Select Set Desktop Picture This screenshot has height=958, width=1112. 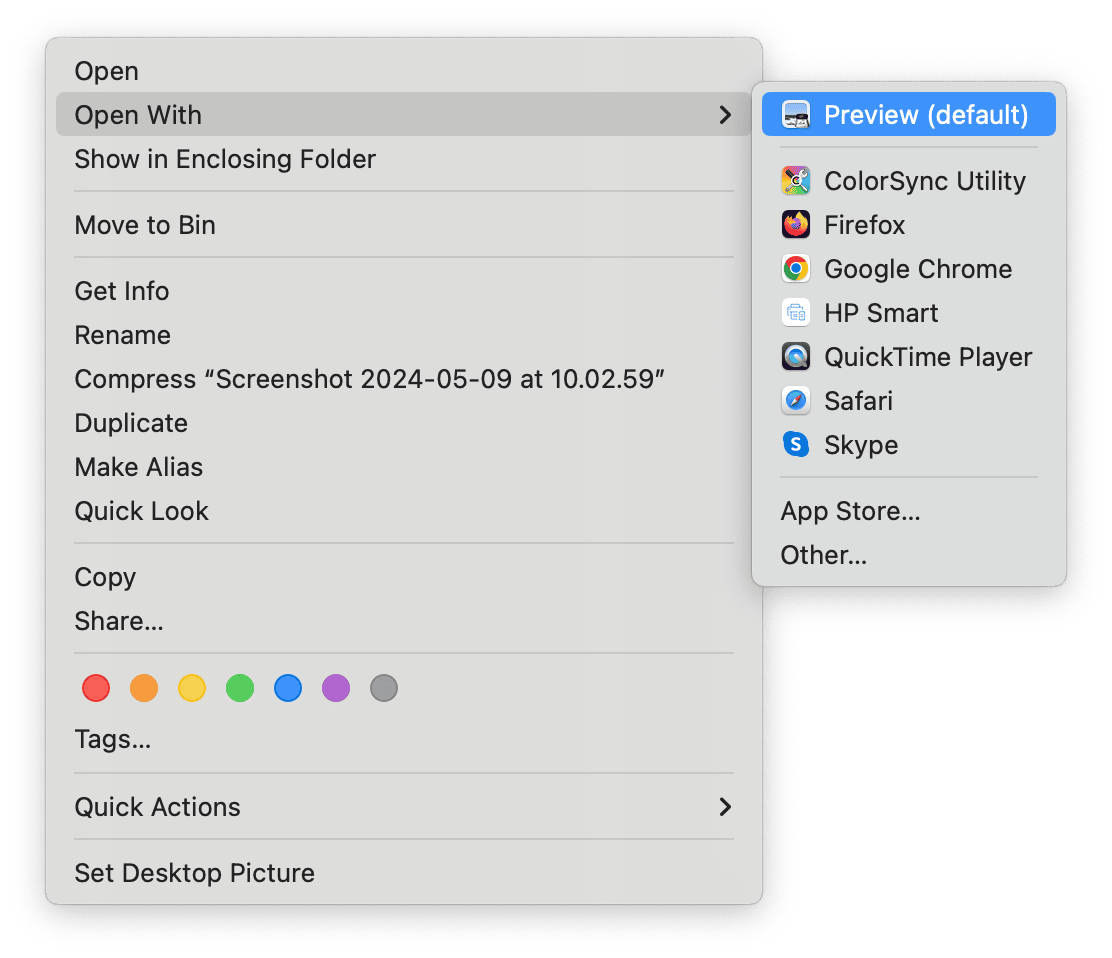pos(194,873)
